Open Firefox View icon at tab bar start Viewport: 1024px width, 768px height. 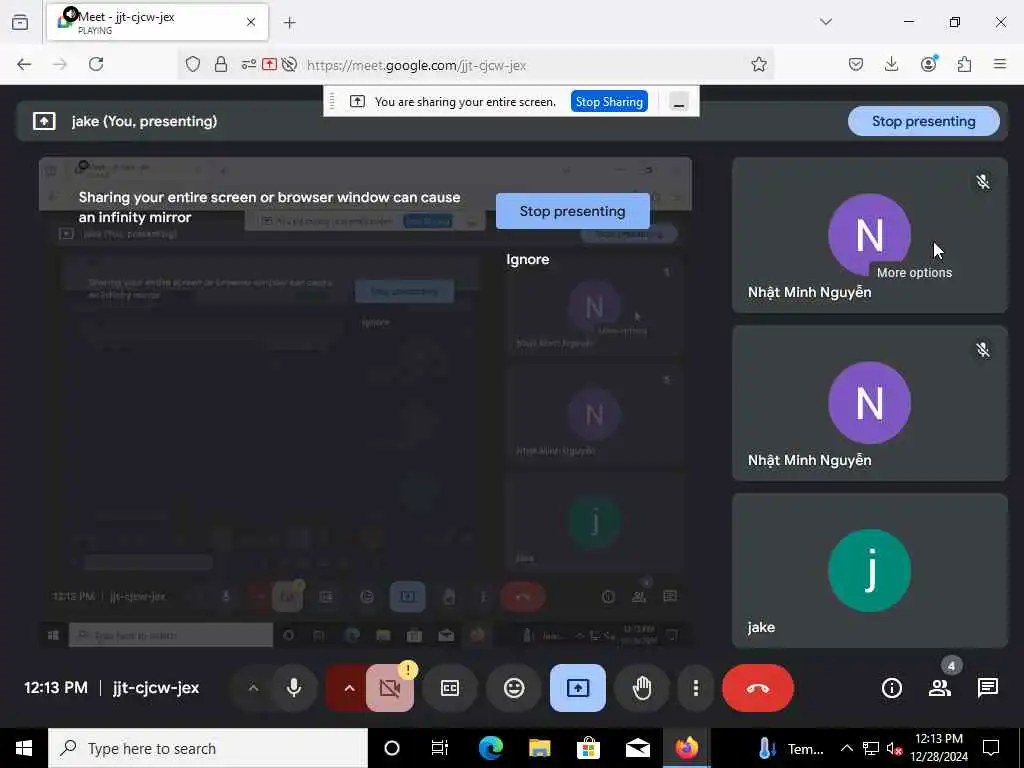[20, 22]
